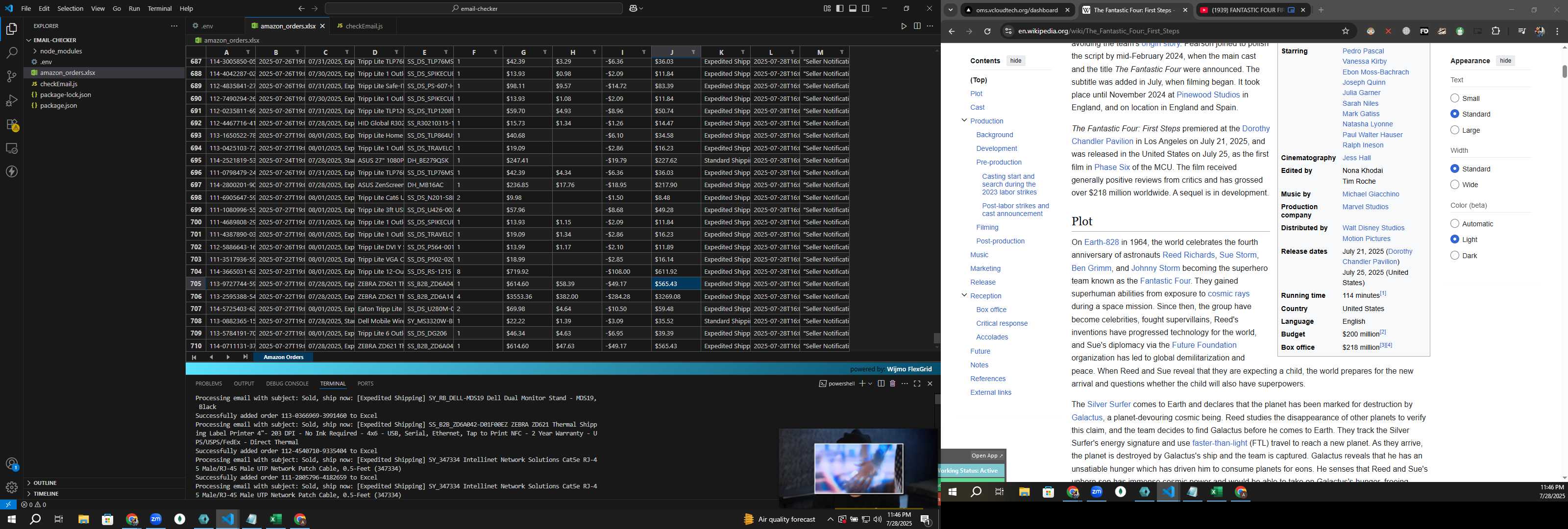
Task: Open Chrome Extensions puzzle icon
Action: click(x=1495, y=31)
